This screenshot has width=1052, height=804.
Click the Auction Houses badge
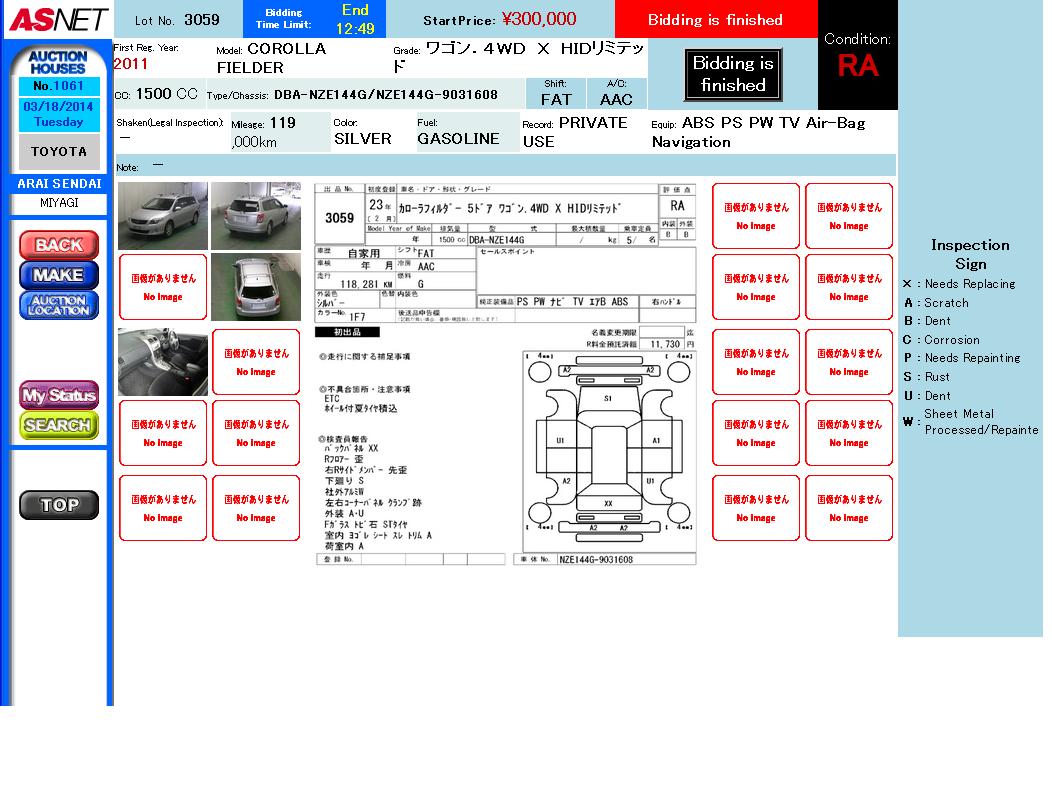pos(59,62)
